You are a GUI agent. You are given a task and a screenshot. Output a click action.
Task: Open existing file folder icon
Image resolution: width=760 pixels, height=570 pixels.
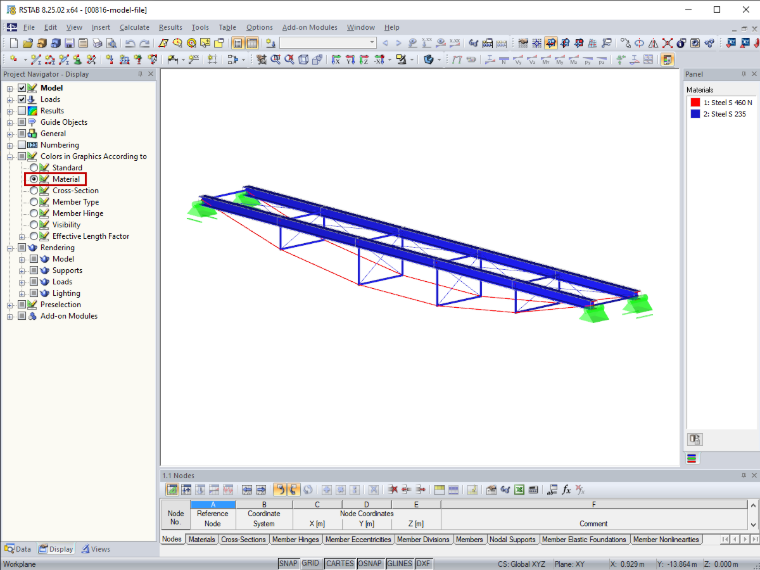[28, 44]
